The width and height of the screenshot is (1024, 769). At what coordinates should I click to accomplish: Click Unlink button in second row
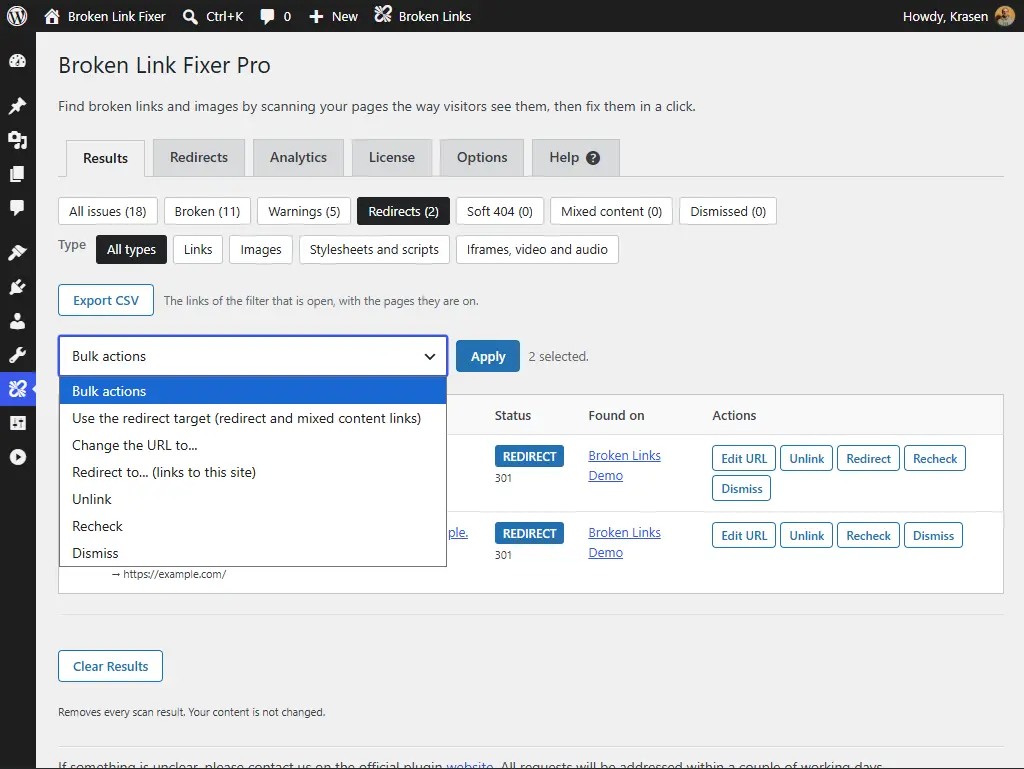click(807, 535)
